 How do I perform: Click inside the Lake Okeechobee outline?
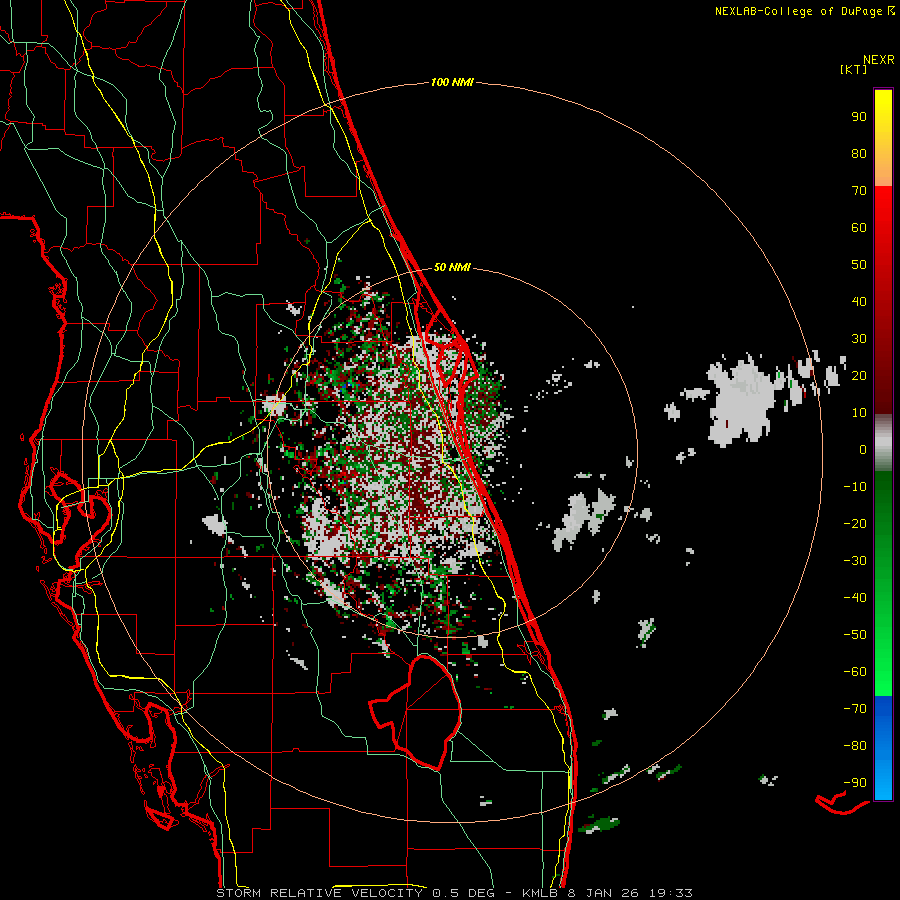428,712
